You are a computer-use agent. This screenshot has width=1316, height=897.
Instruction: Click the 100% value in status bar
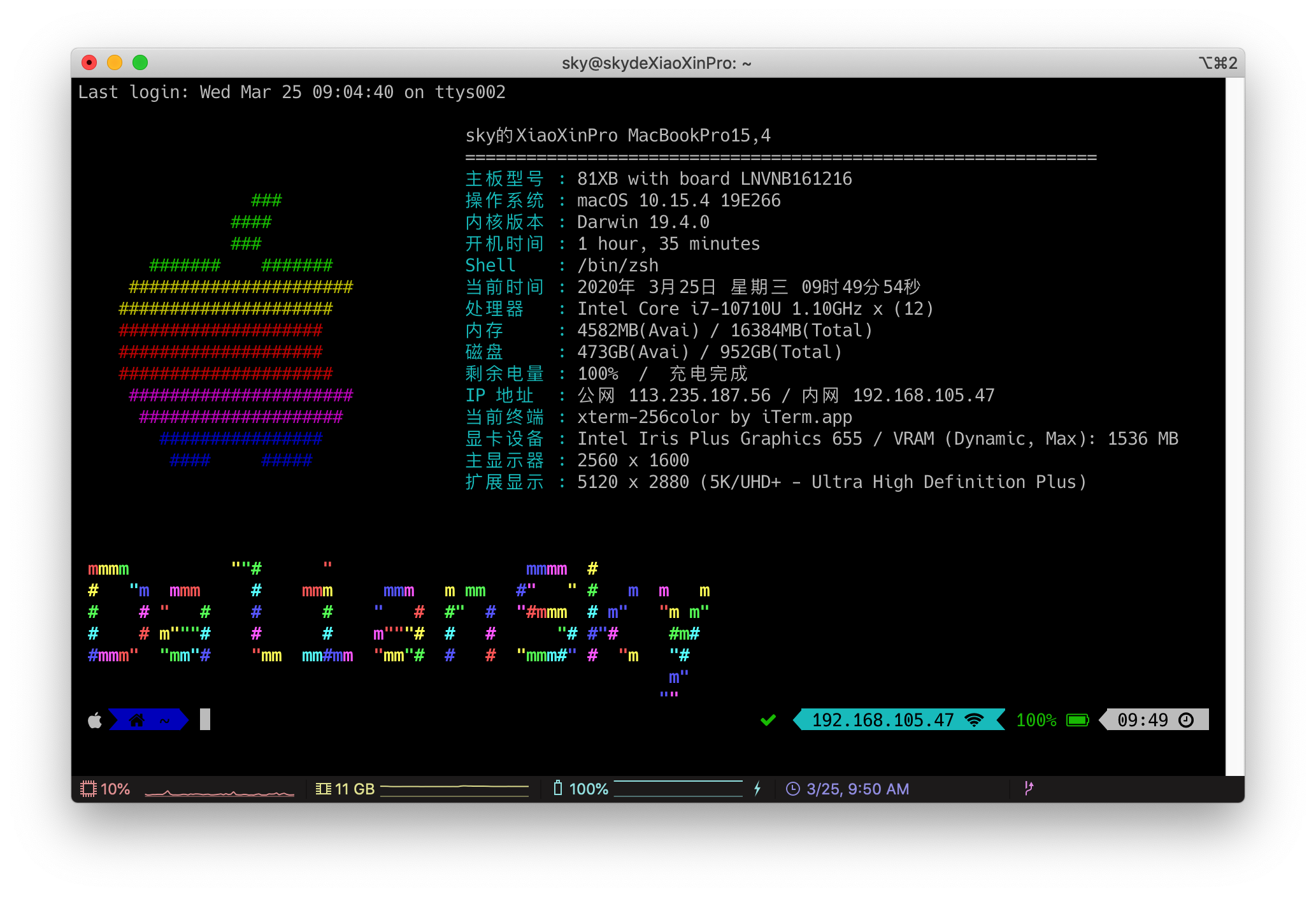point(589,789)
